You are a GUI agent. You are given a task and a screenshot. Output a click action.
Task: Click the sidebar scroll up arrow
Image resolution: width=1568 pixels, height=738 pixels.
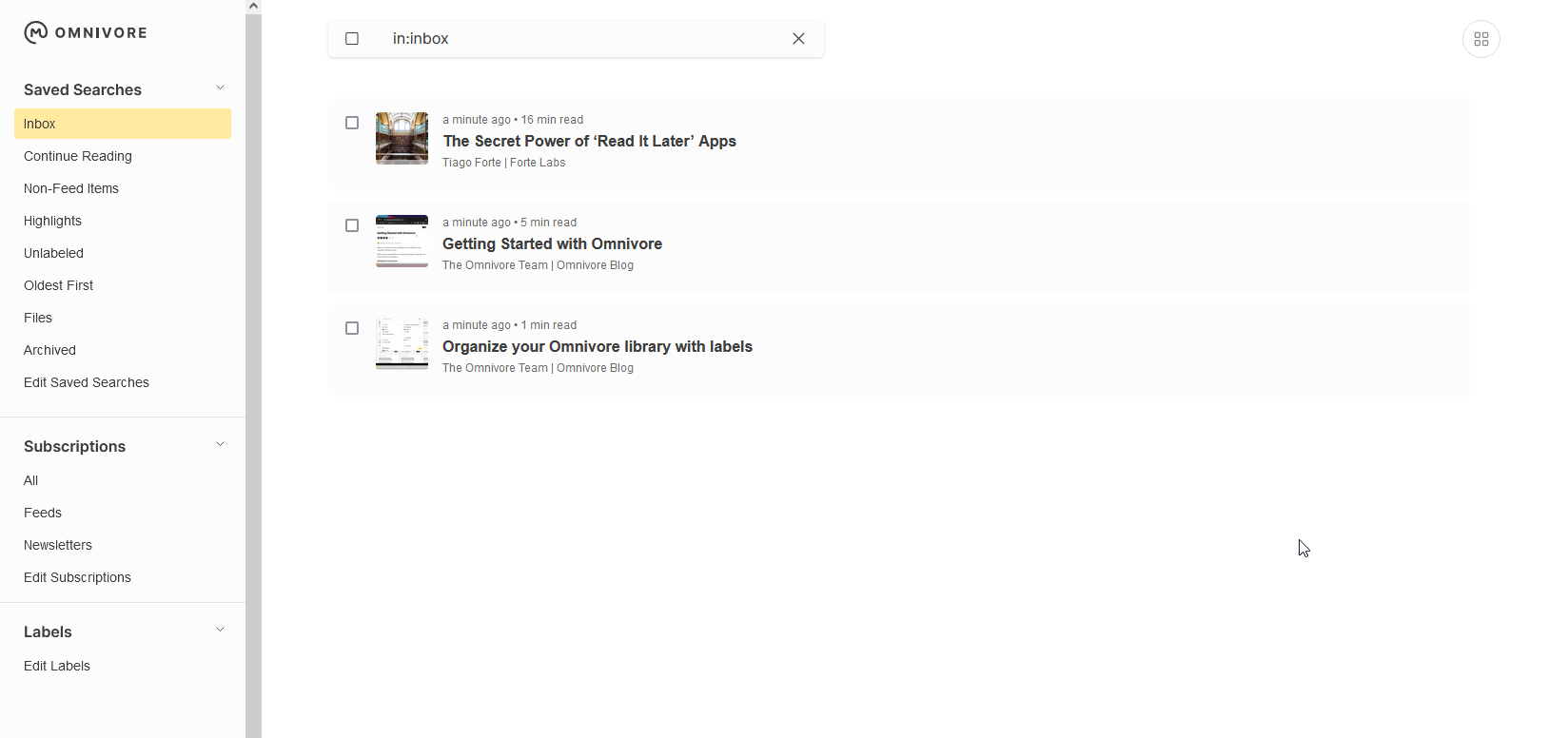coord(253,7)
